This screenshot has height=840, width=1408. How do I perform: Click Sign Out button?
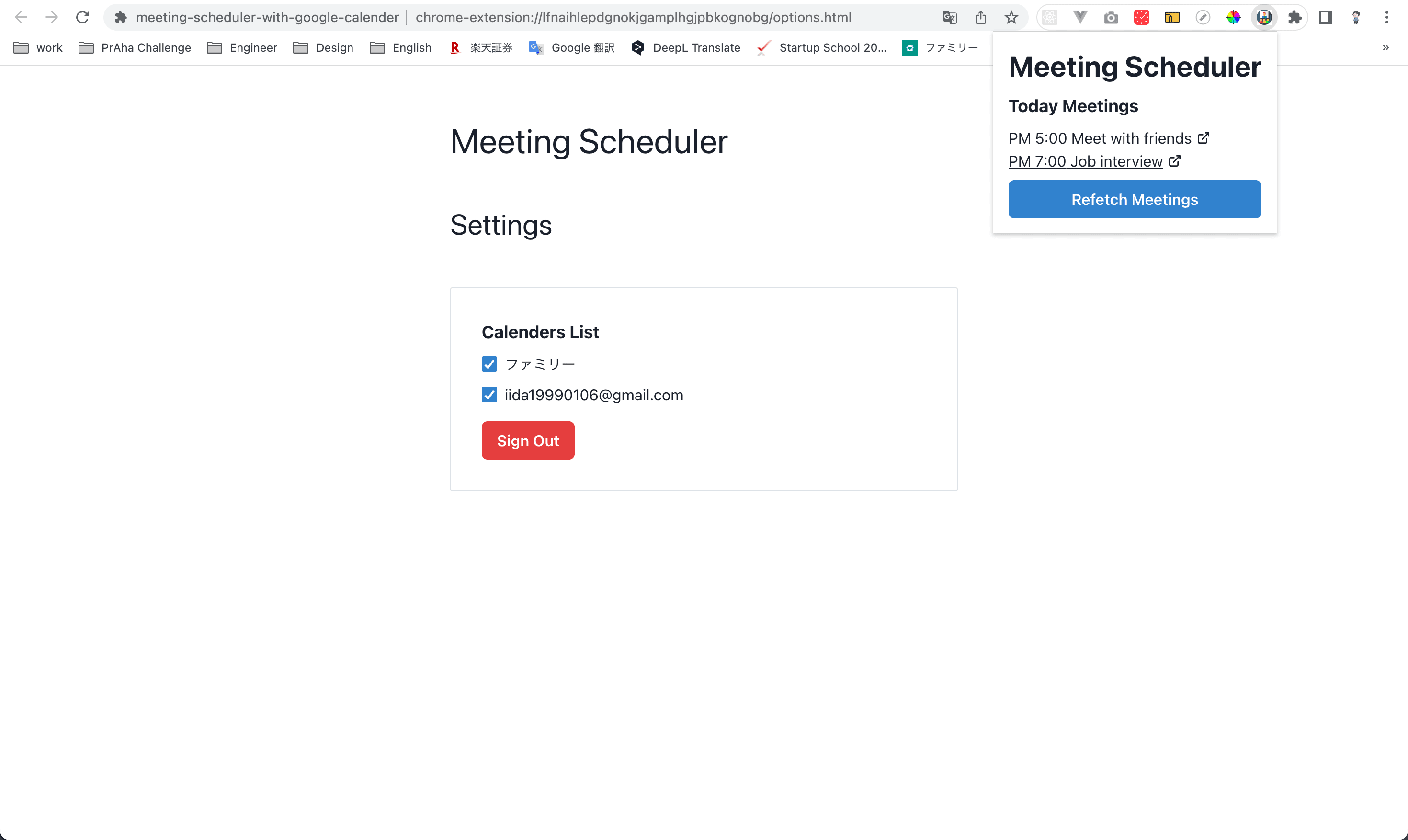click(x=528, y=440)
